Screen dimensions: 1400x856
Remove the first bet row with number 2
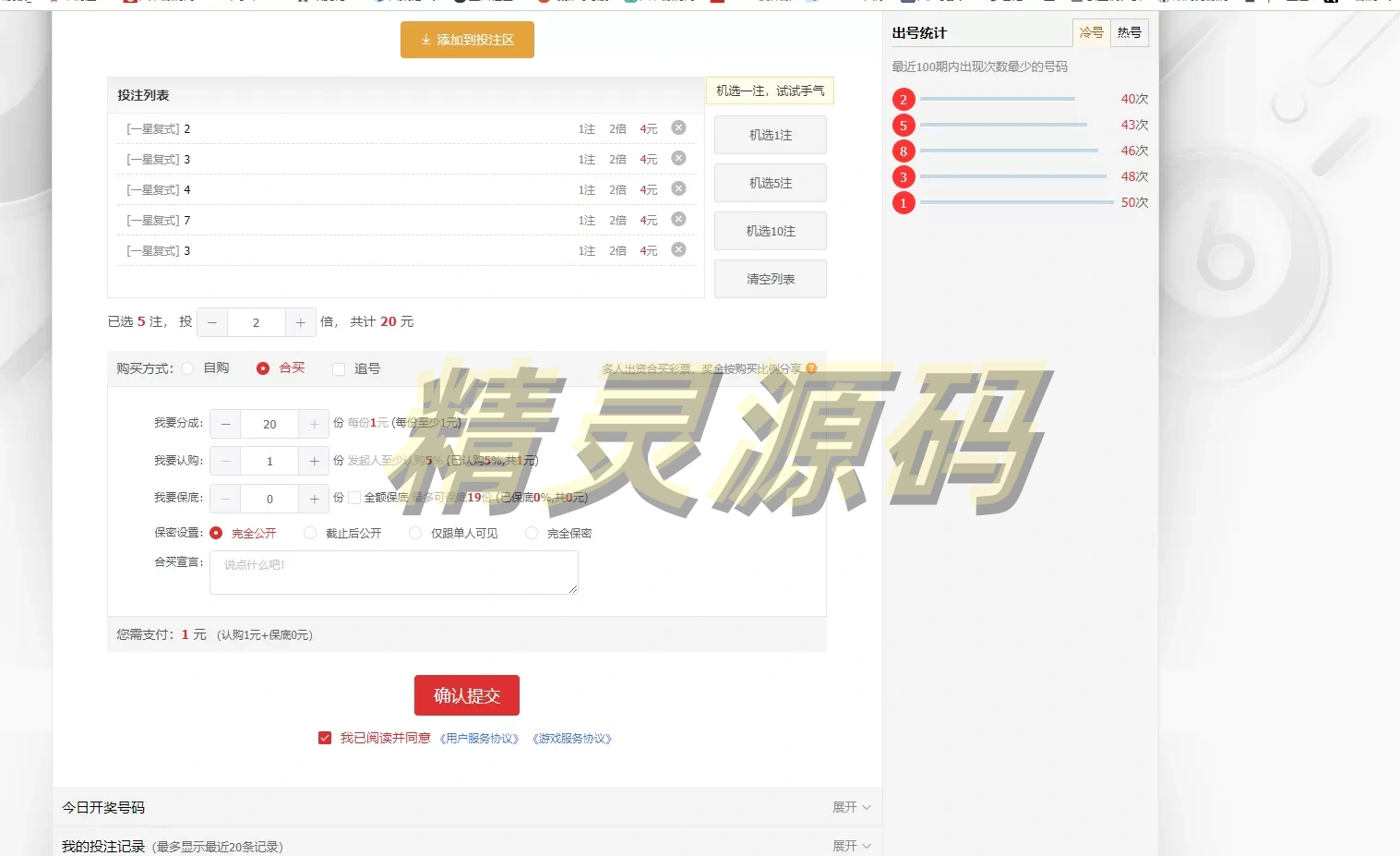tap(678, 127)
